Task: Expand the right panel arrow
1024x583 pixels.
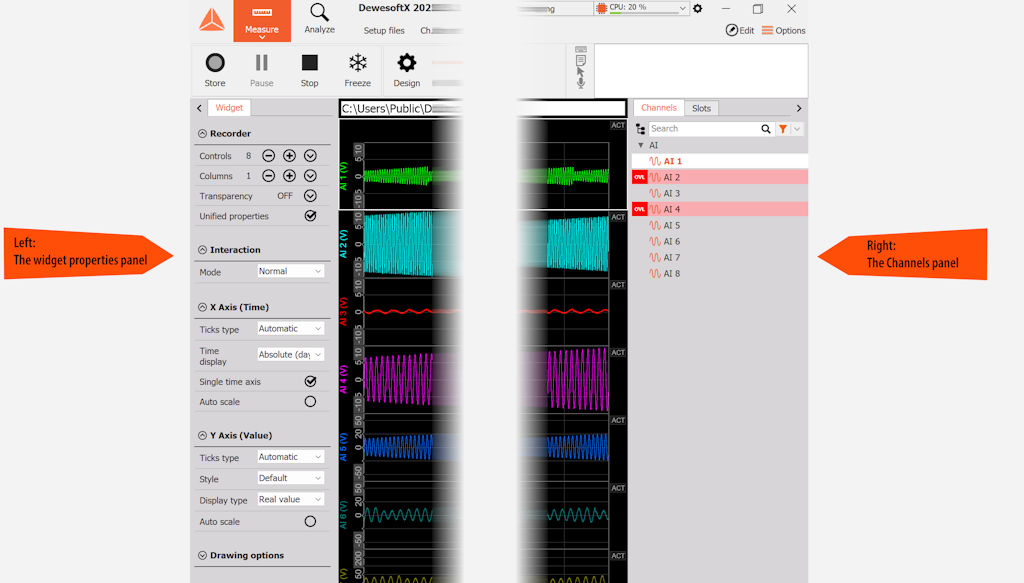Action: point(799,108)
